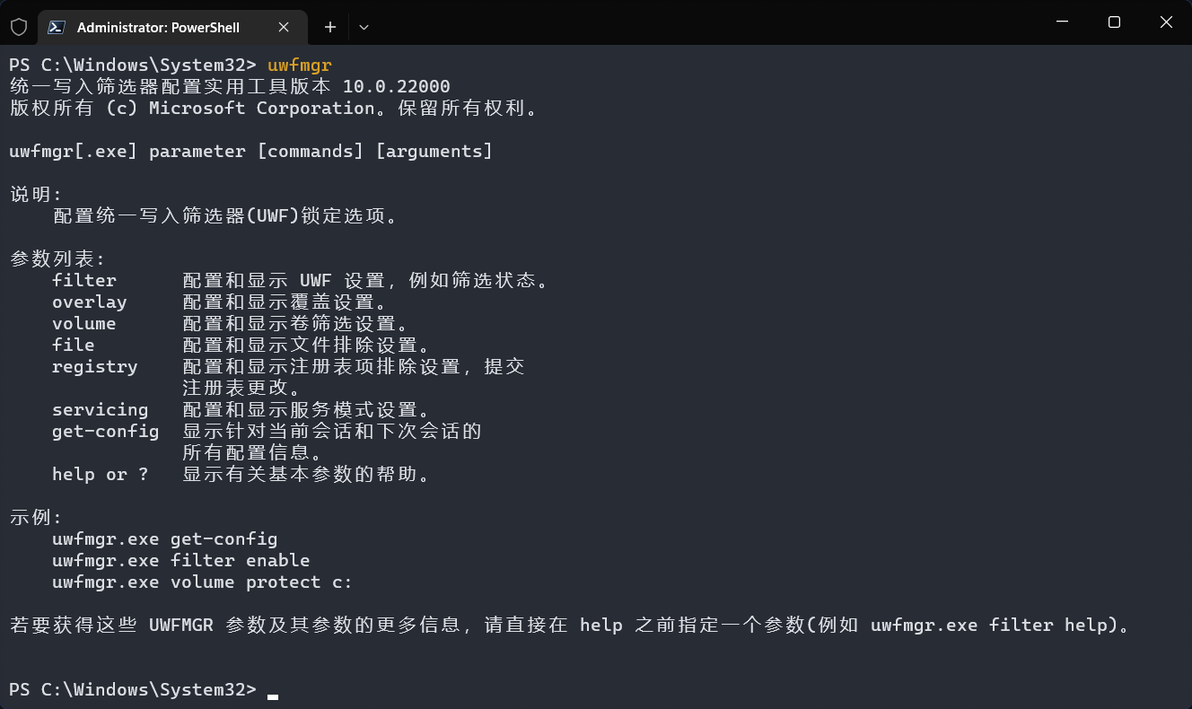Image resolution: width=1192 pixels, height=709 pixels.
Task: Click the cursor at the bottom prompt
Action: click(x=273, y=693)
